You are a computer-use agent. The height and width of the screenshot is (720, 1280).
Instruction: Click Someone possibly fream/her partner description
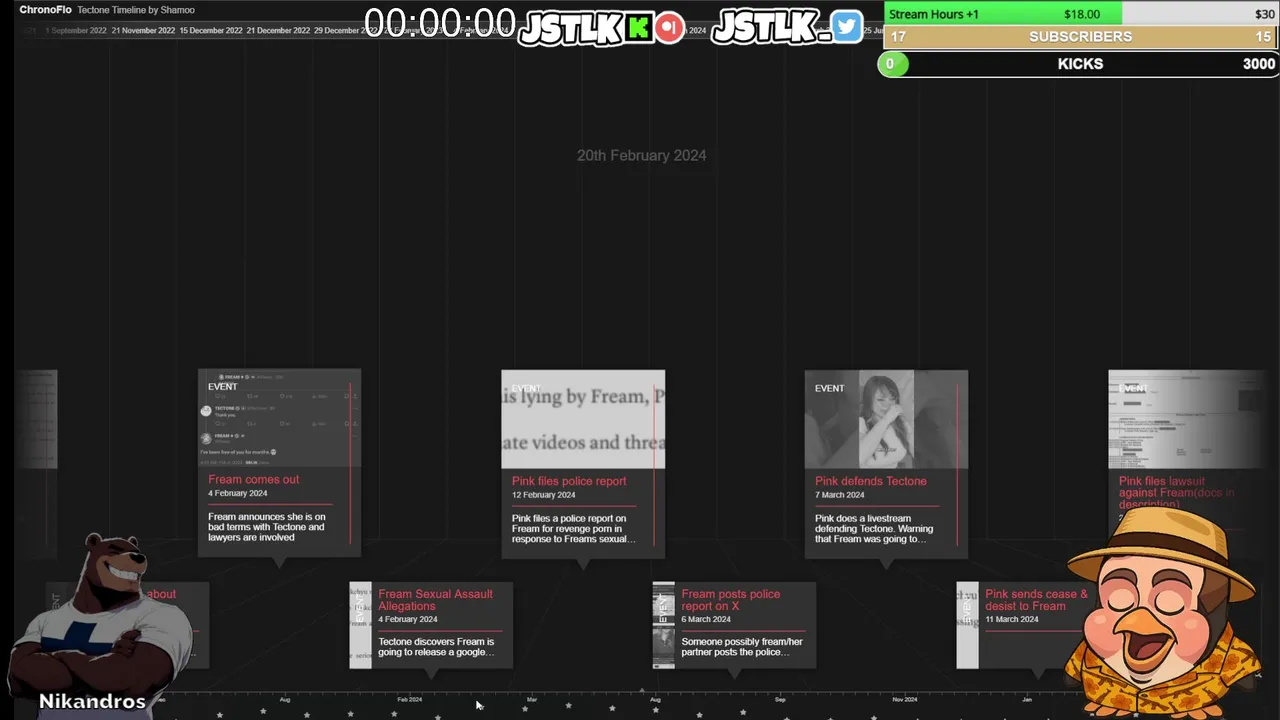click(x=742, y=647)
